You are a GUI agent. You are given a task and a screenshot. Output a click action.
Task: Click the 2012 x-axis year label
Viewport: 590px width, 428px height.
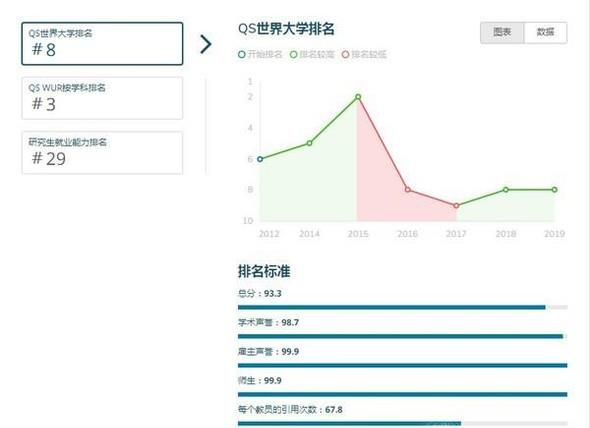click(269, 234)
